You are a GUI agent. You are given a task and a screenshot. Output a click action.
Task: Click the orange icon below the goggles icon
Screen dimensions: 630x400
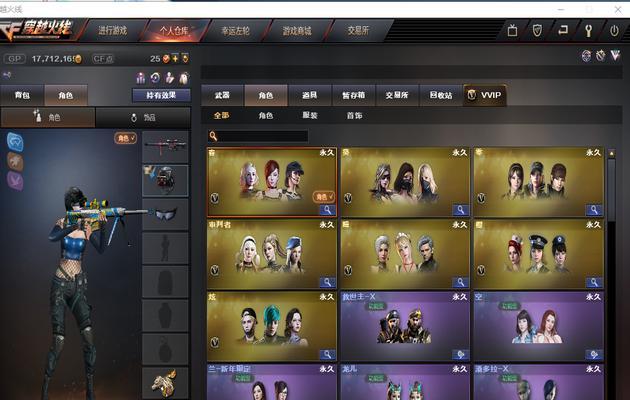(x=15, y=161)
